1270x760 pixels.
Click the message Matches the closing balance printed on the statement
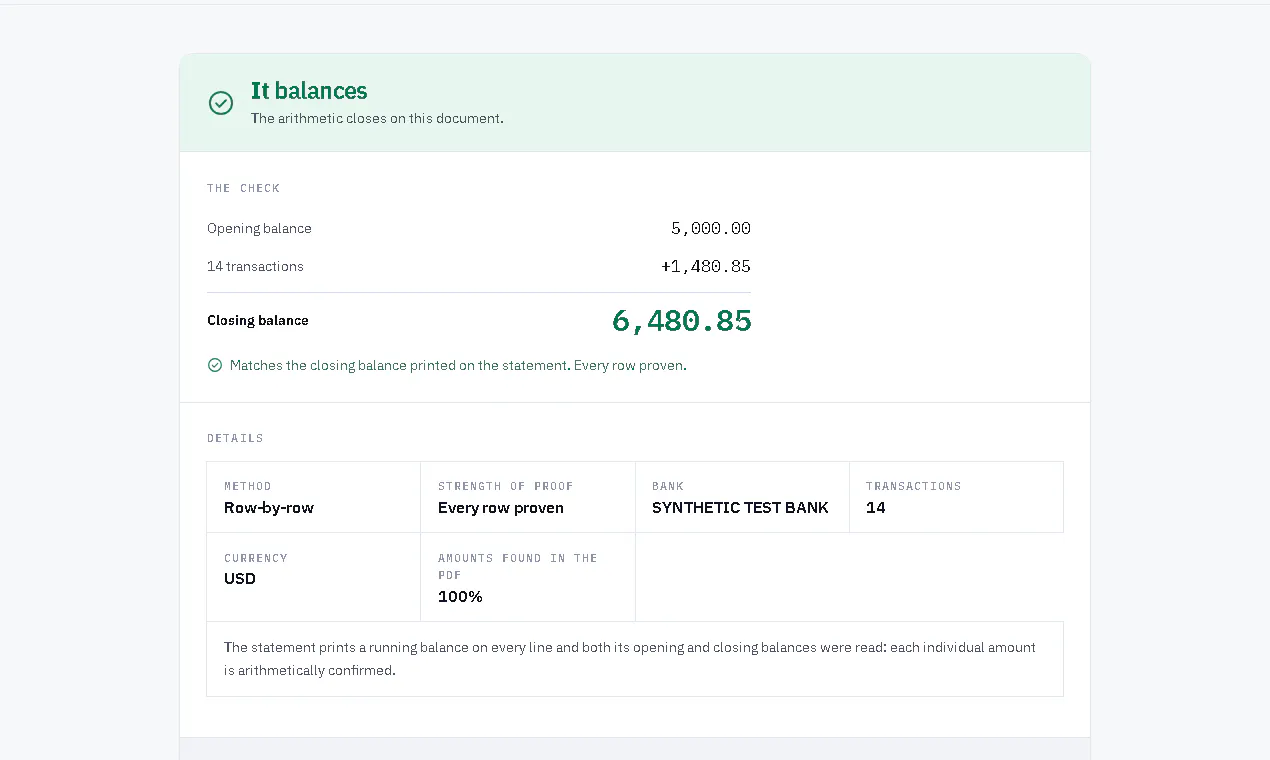458,366
